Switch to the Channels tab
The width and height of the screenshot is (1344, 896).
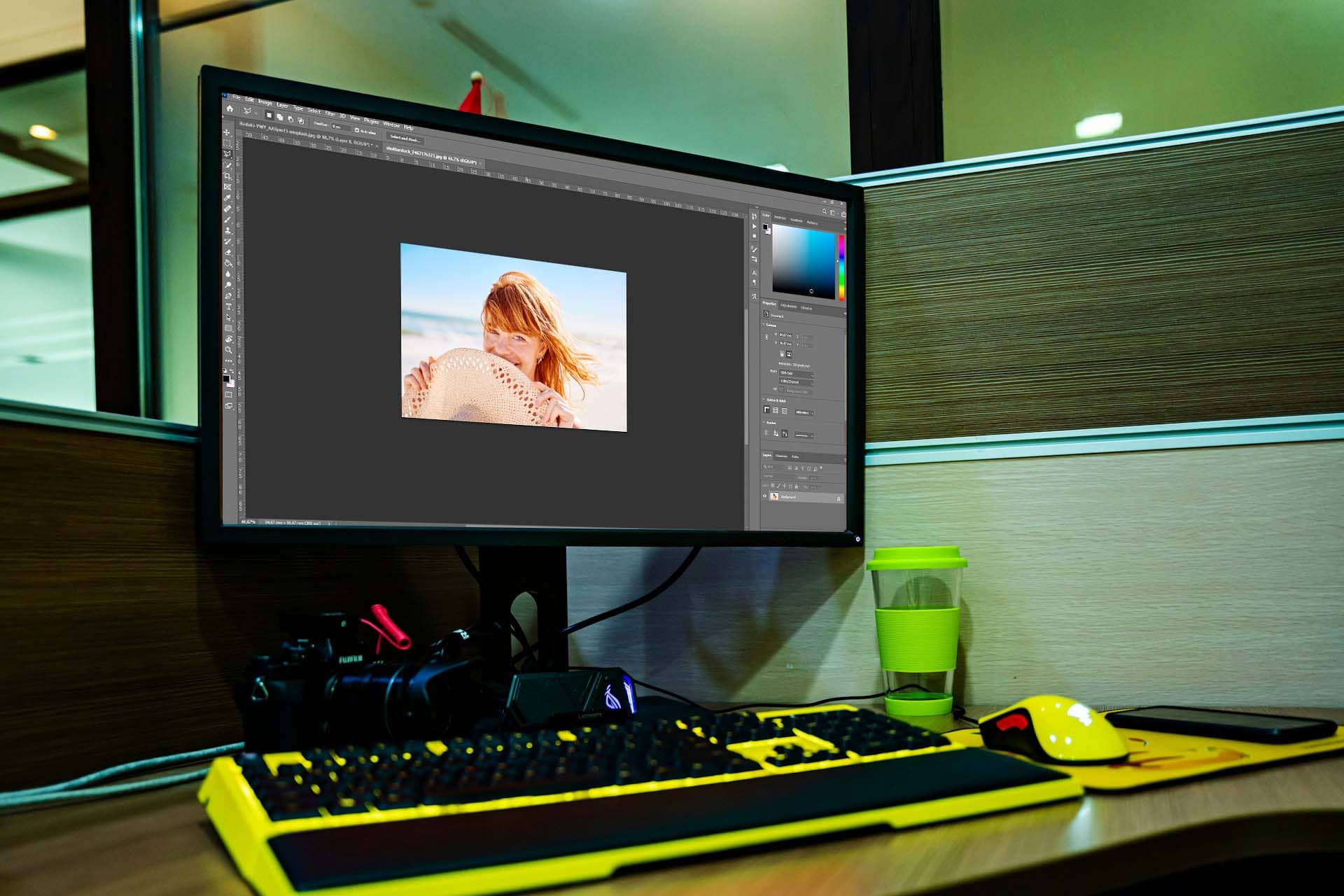click(782, 456)
